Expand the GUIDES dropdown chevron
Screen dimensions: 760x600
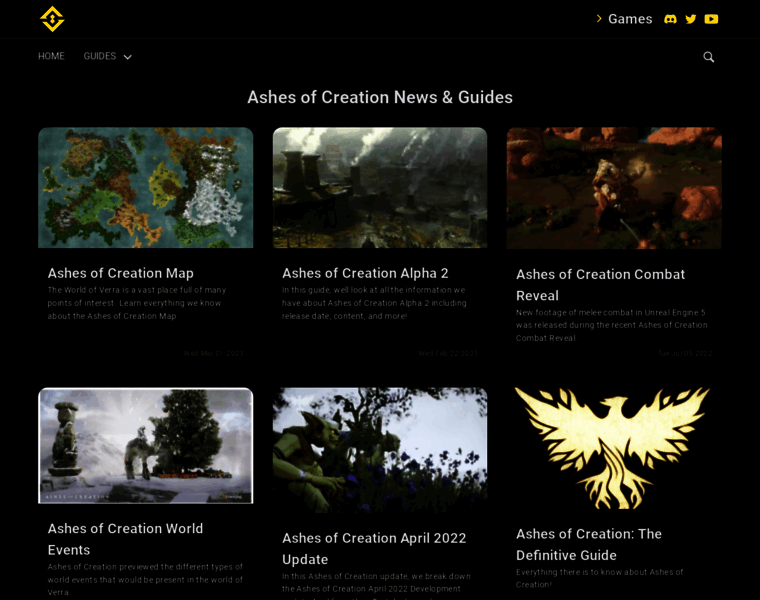tap(127, 57)
